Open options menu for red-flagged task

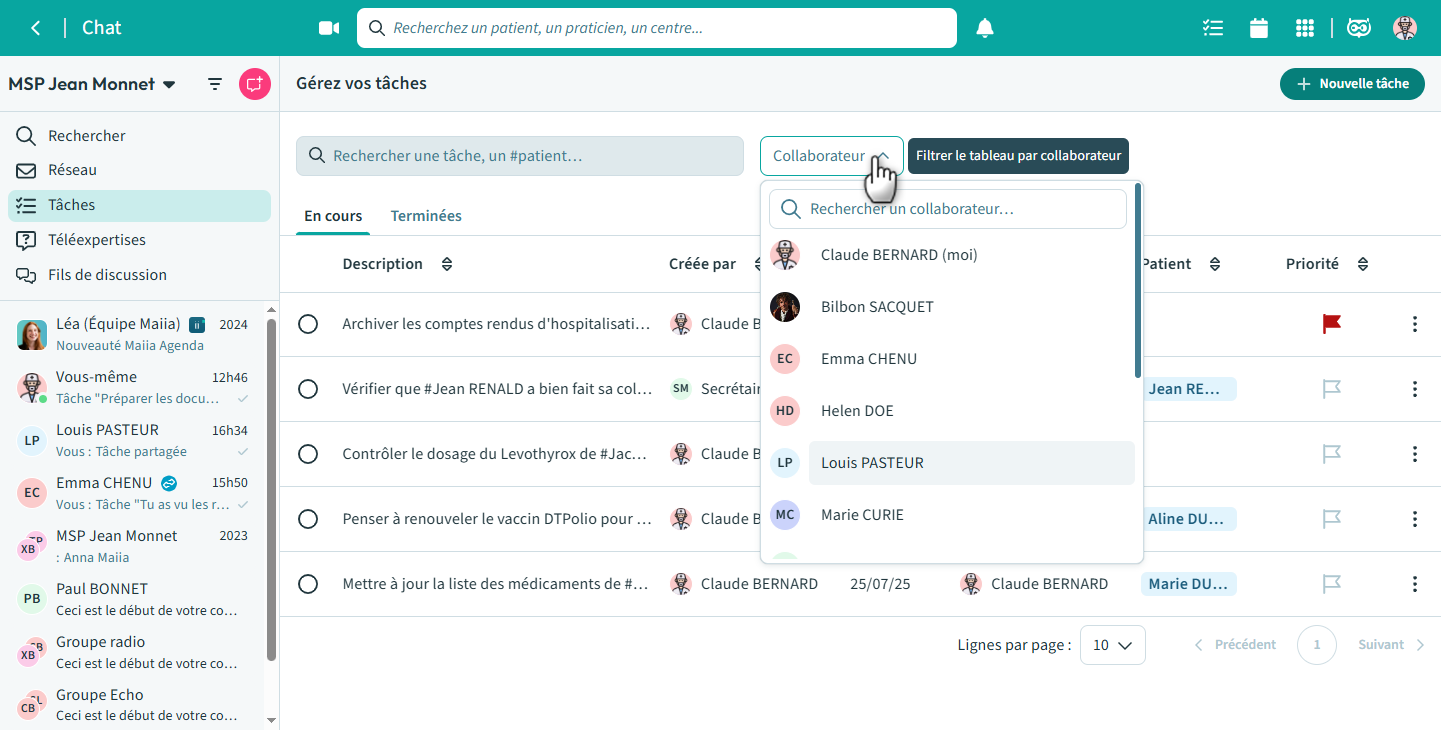click(1414, 324)
